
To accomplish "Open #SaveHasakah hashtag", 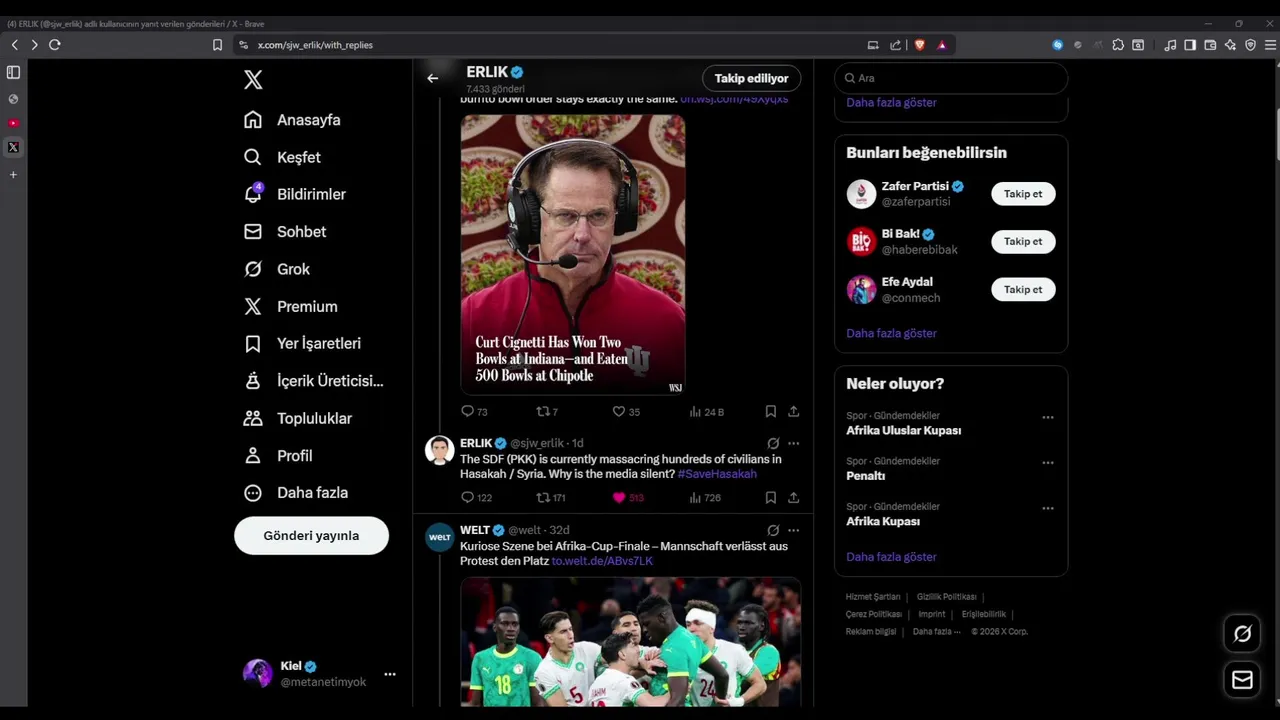I will coord(717,474).
